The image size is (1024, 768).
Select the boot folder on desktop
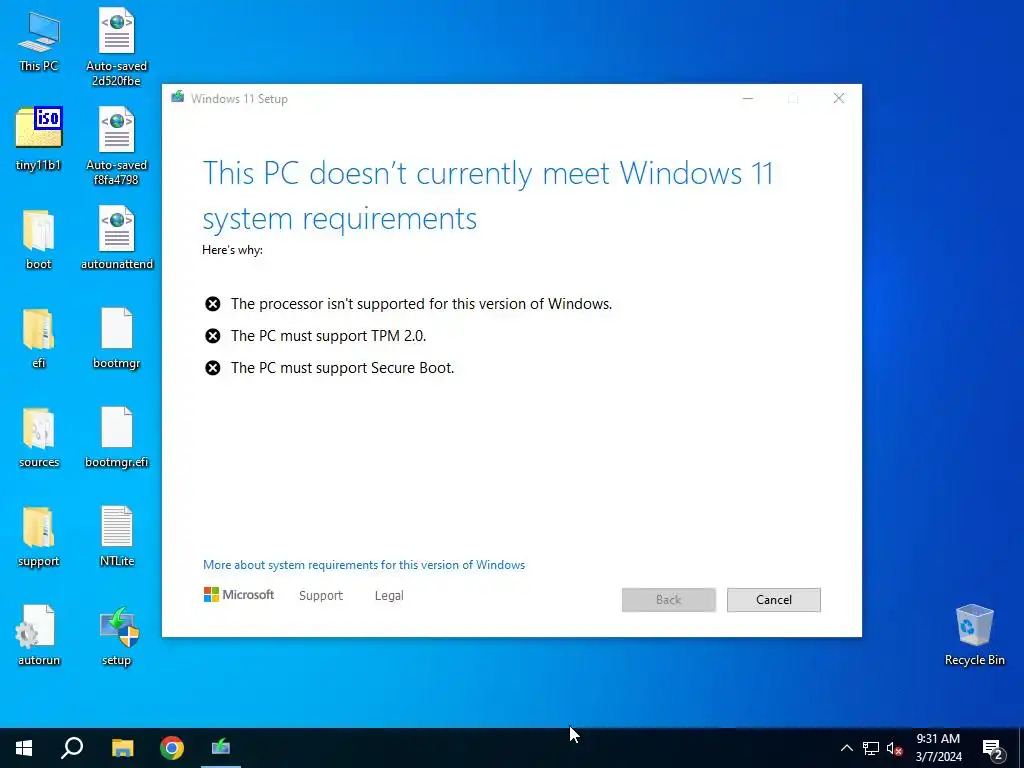coord(39,239)
